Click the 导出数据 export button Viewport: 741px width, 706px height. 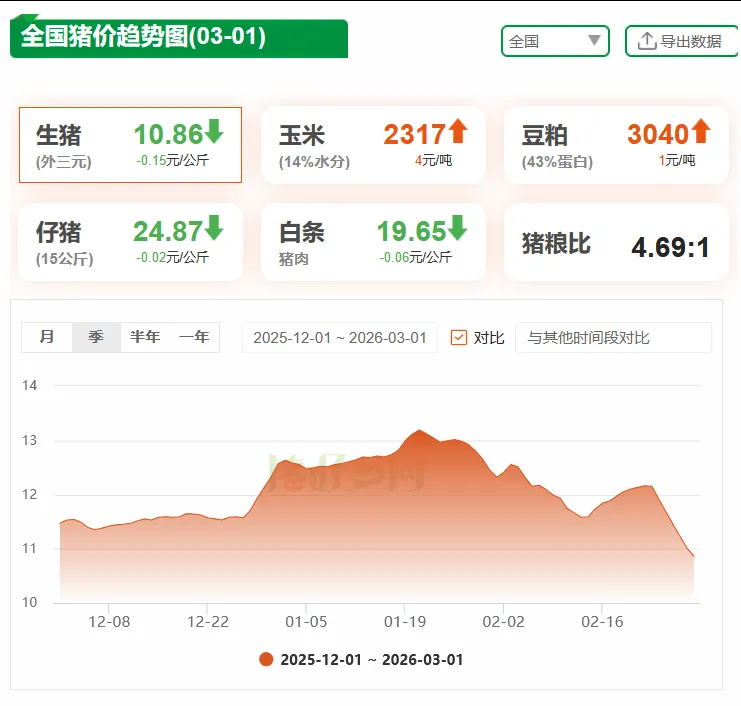pyautogui.click(x=682, y=41)
